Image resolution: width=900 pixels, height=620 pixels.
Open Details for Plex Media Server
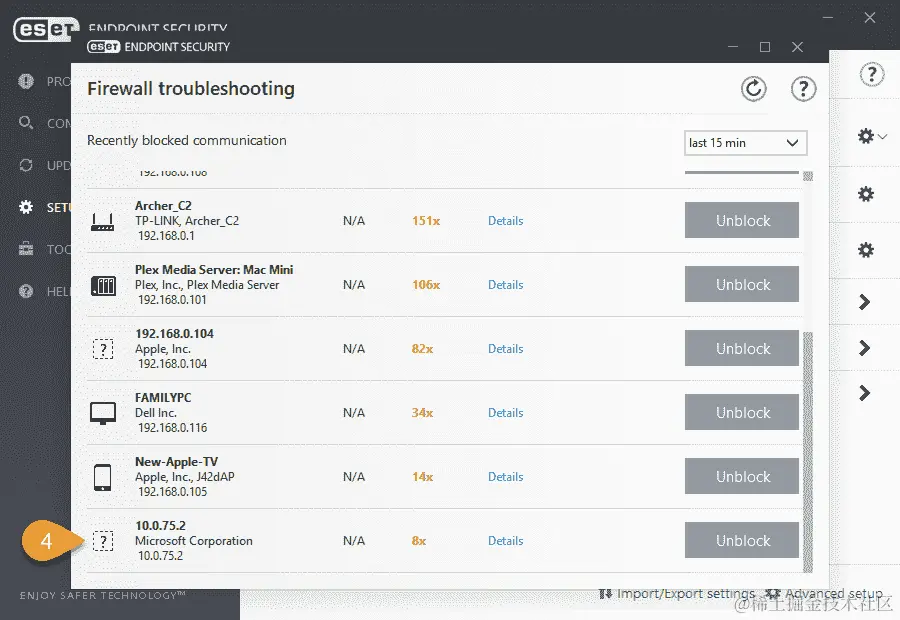click(506, 285)
